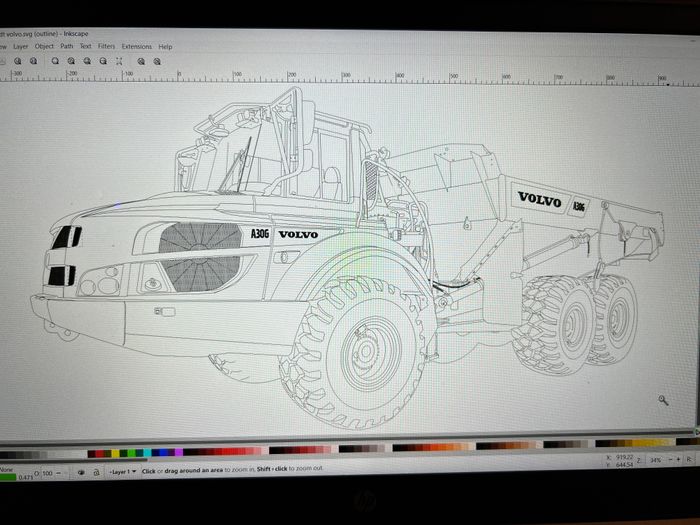This screenshot has height=525, width=700.
Task: Increase zoom with the plus button
Action: tap(678, 459)
